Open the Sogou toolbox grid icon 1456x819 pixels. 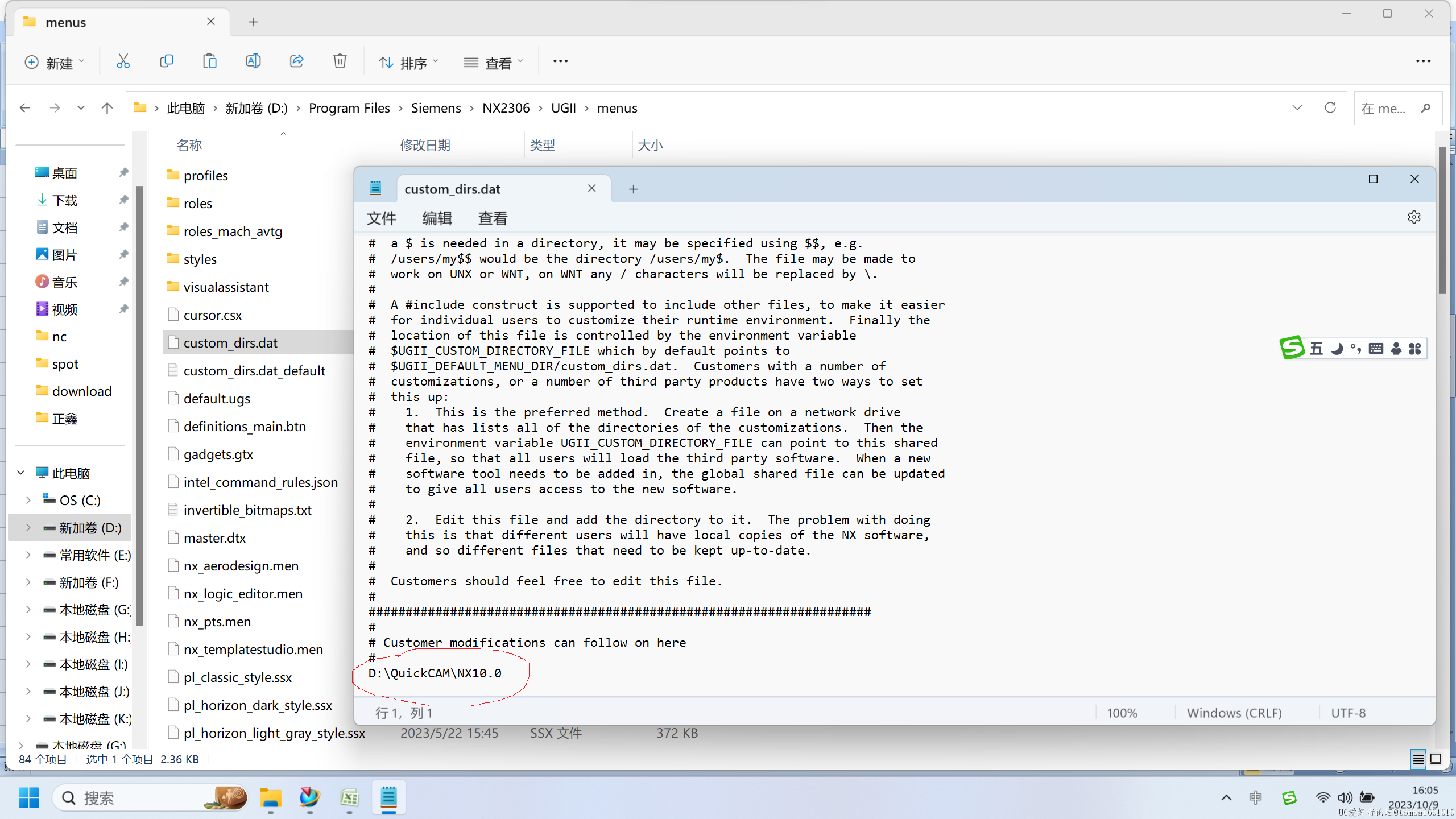click(1415, 349)
